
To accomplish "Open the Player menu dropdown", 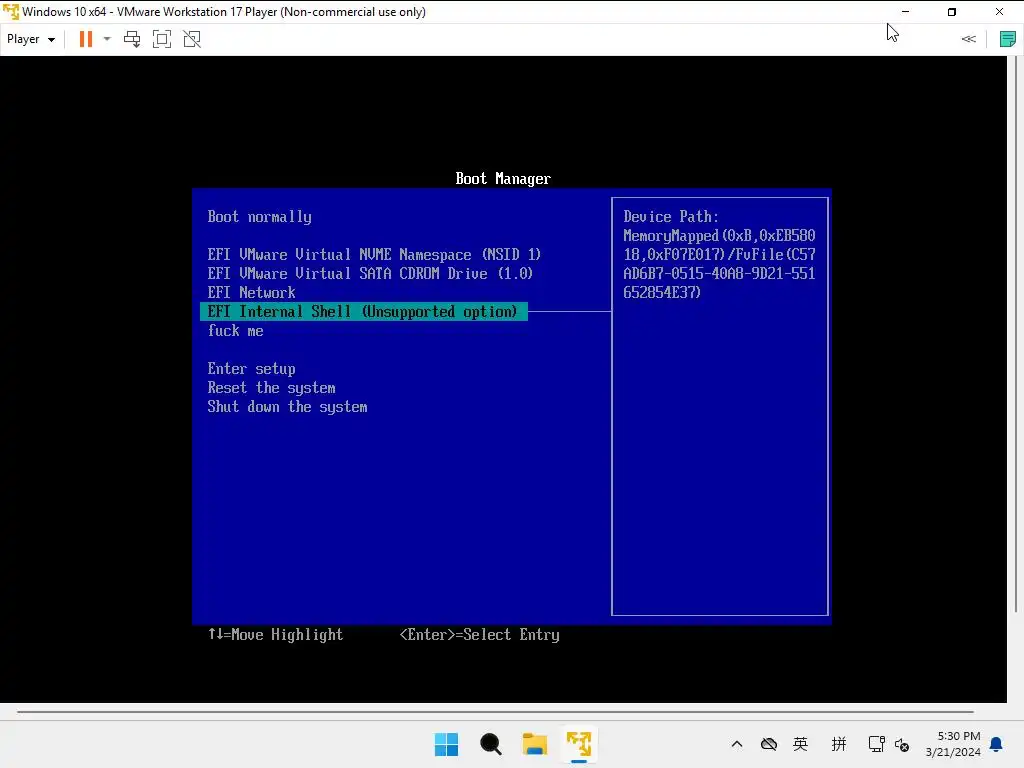I will pyautogui.click(x=31, y=39).
